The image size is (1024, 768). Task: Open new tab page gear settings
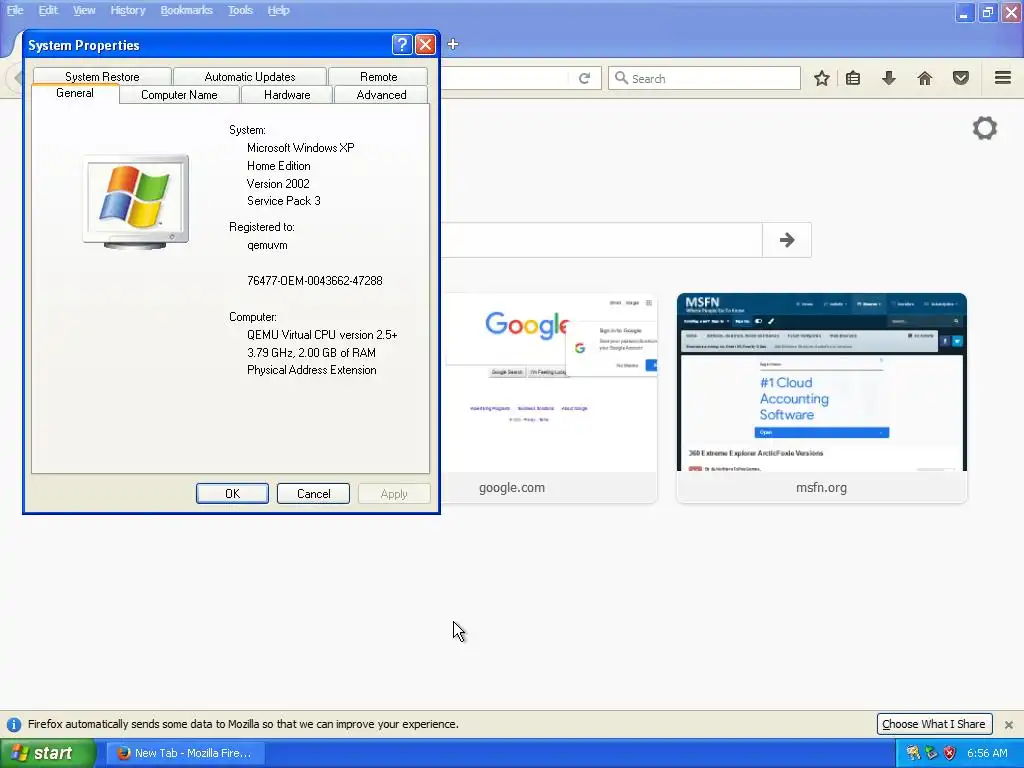[x=985, y=128]
